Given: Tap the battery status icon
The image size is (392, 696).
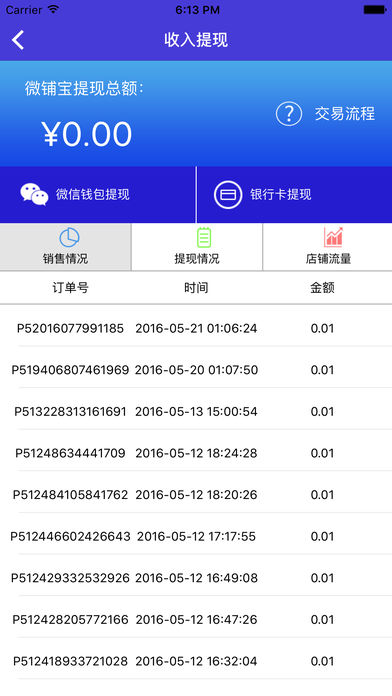Looking at the screenshot, I should 374,9.
